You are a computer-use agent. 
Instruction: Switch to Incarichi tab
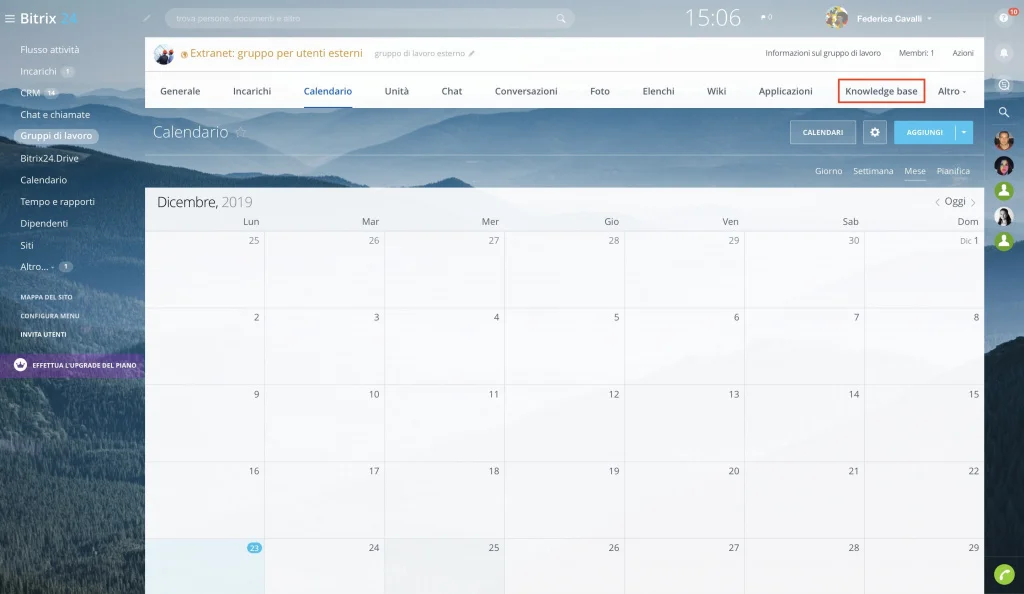252,91
